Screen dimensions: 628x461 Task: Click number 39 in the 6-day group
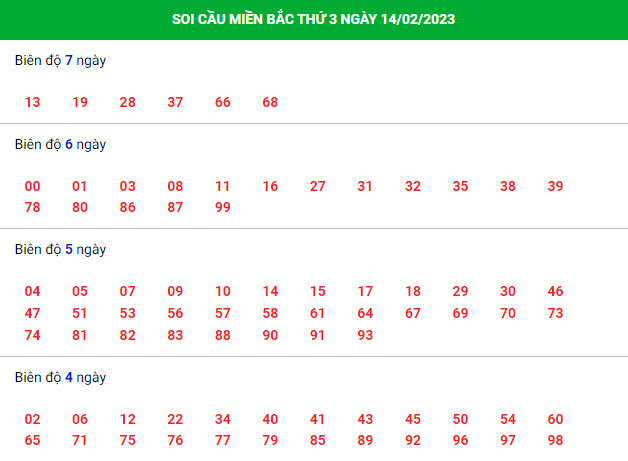click(555, 186)
